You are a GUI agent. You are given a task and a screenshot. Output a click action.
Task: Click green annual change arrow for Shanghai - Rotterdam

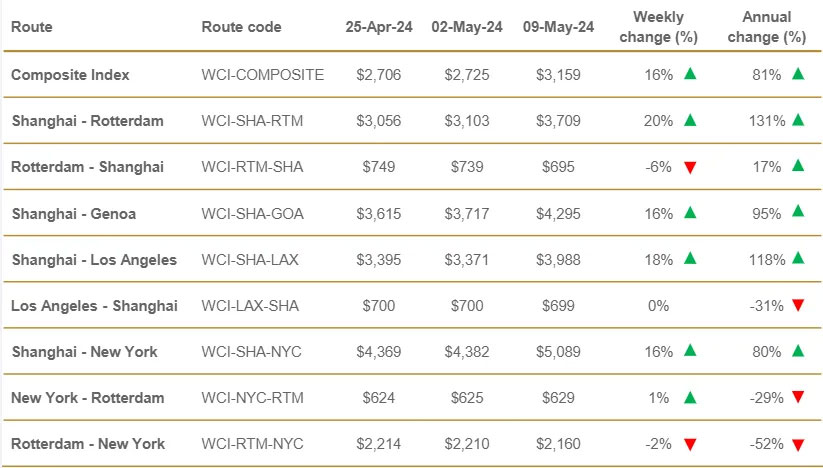pyautogui.click(x=798, y=120)
